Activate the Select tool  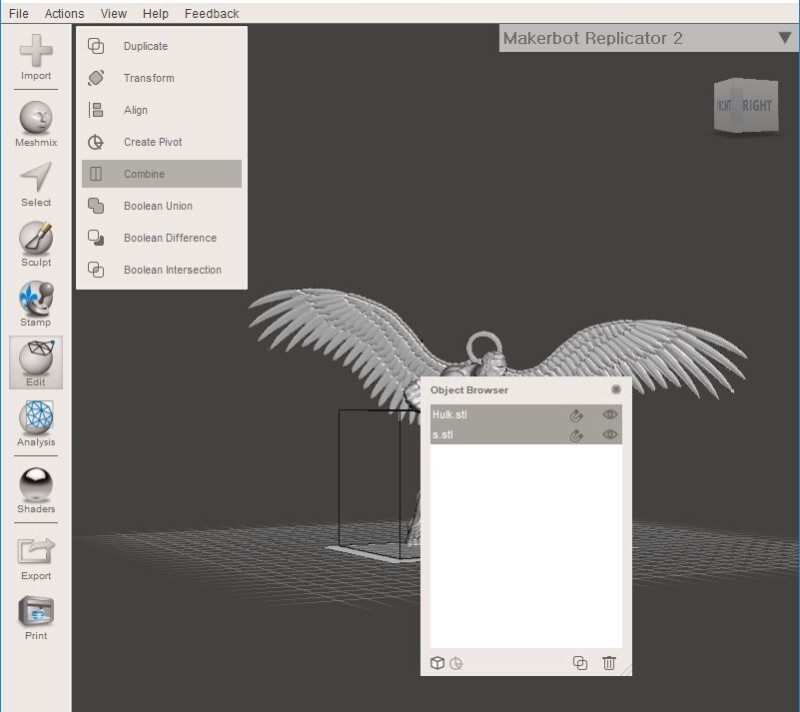(36, 185)
